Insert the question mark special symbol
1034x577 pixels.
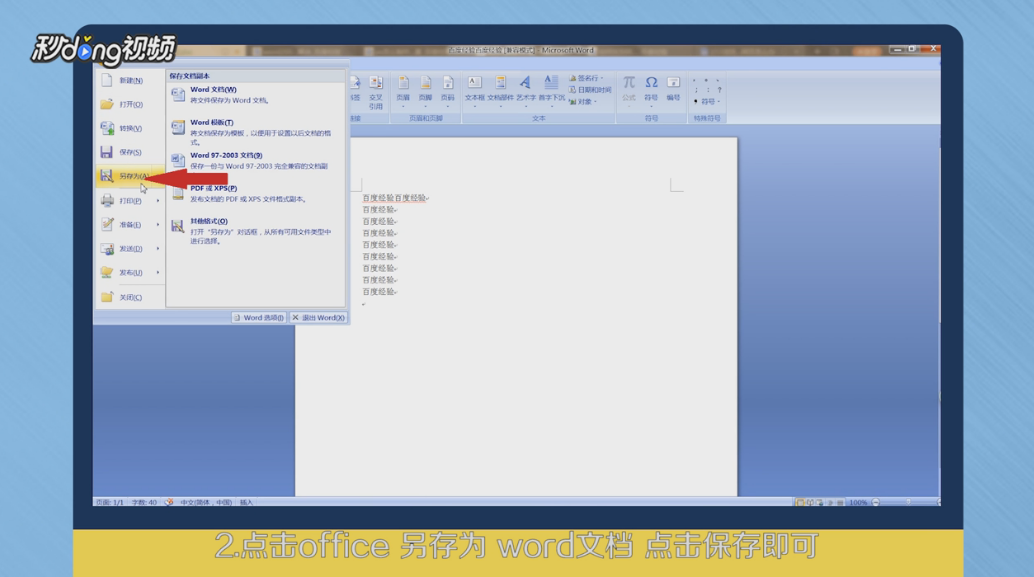point(719,90)
